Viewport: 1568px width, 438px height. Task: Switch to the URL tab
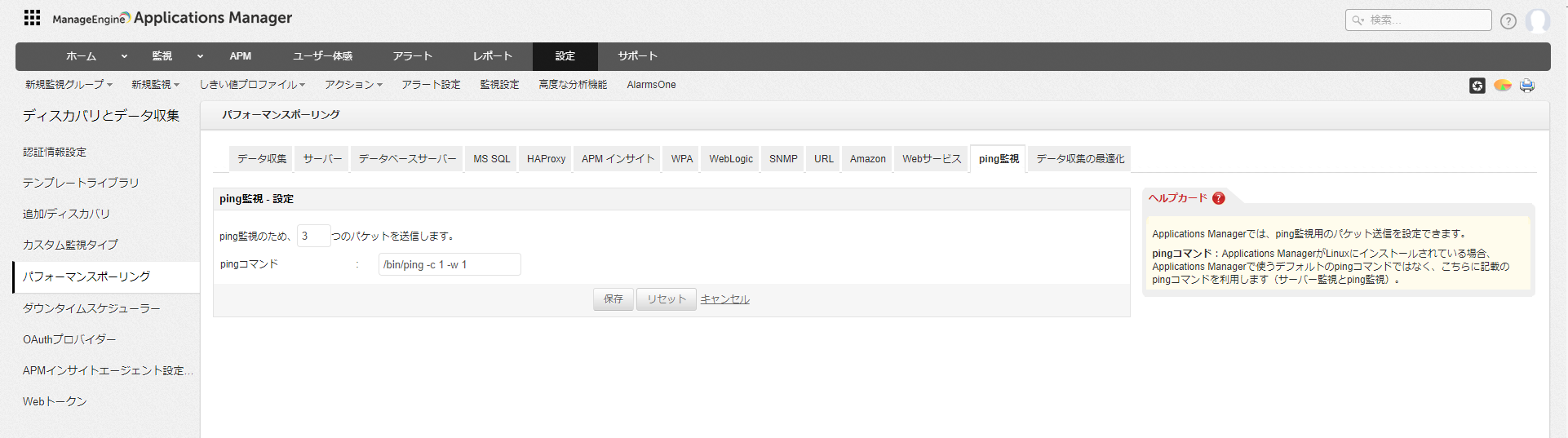pyautogui.click(x=824, y=159)
